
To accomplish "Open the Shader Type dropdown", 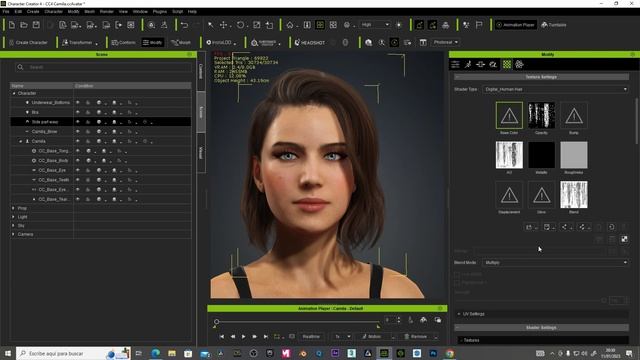I will [555, 89].
